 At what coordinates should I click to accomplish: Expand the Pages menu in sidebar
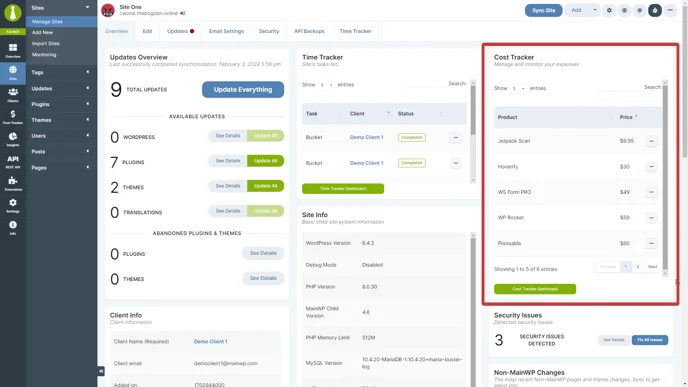(61, 168)
